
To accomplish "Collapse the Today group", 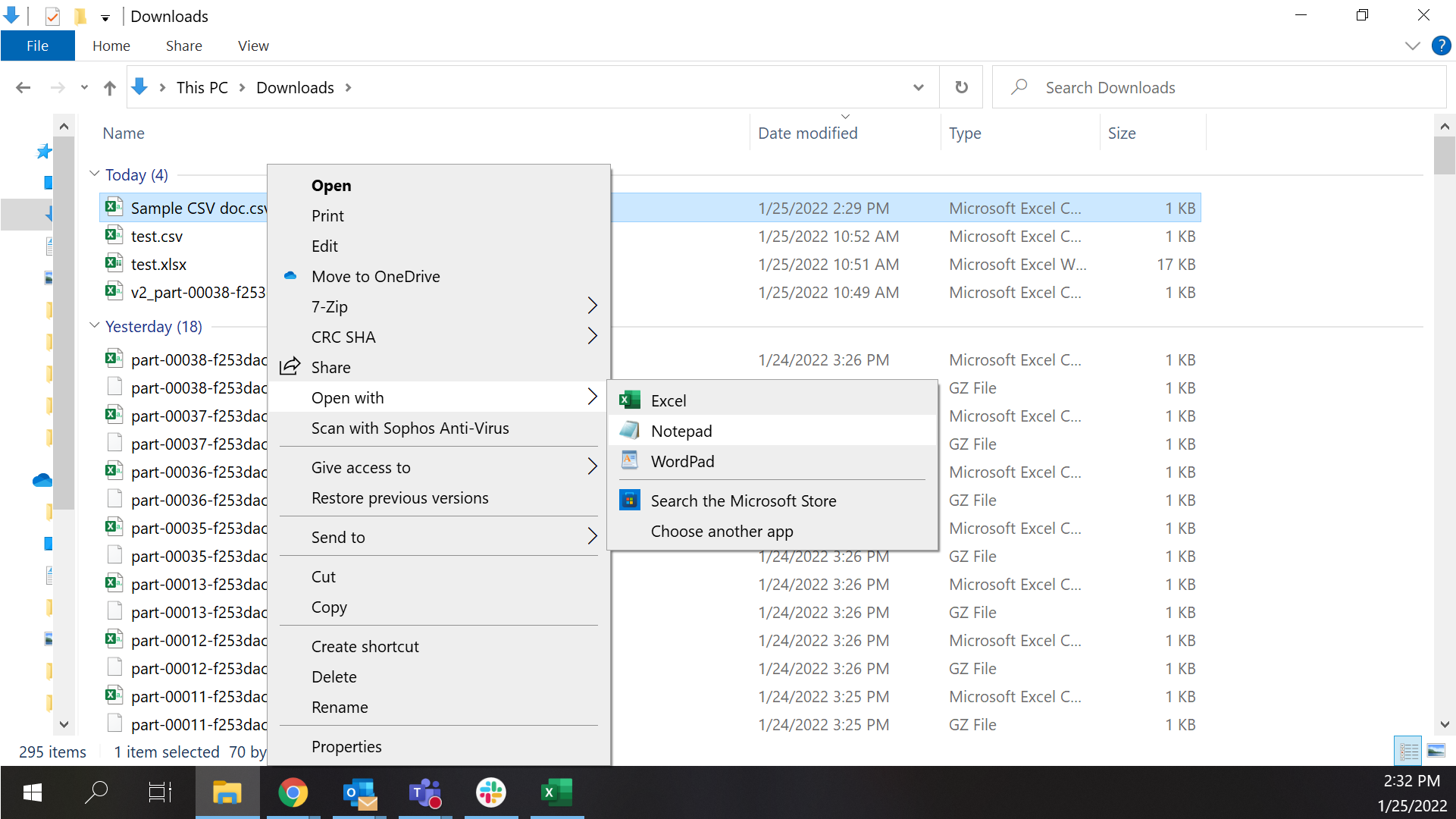I will tap(95, 174).
